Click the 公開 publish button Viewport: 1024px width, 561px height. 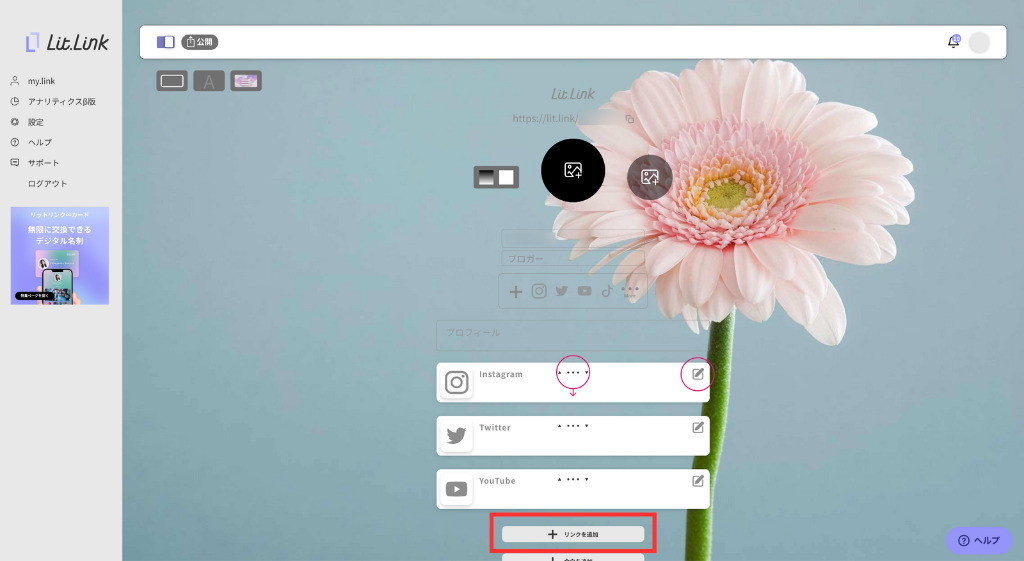199,42
